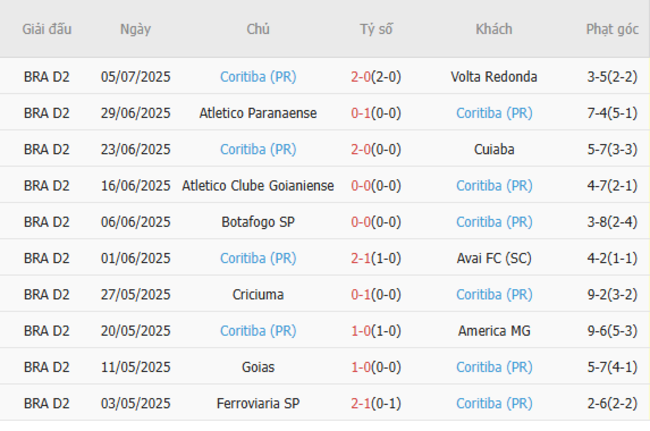Click the Cuiaba away team
Image resolution: width=650 pixels, height=431 pixels.
(x=494, y=149)
